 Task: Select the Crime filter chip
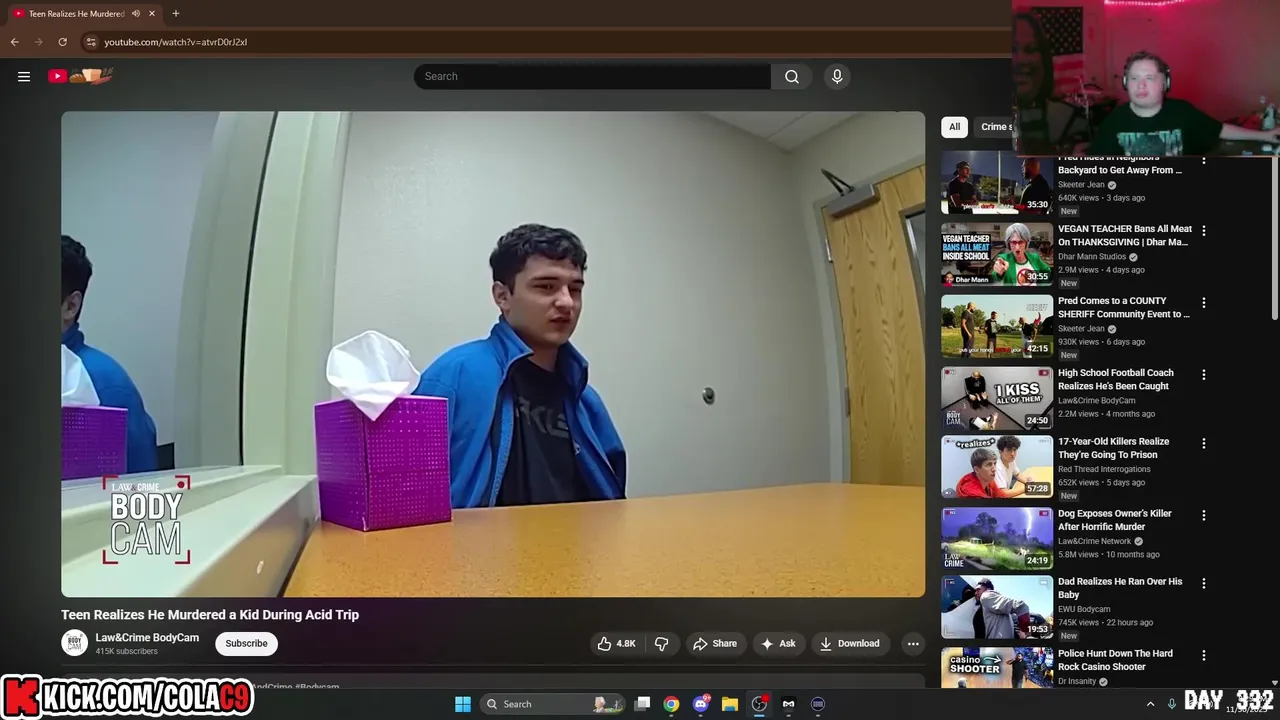pyautogui.click(x=995, y=127)
